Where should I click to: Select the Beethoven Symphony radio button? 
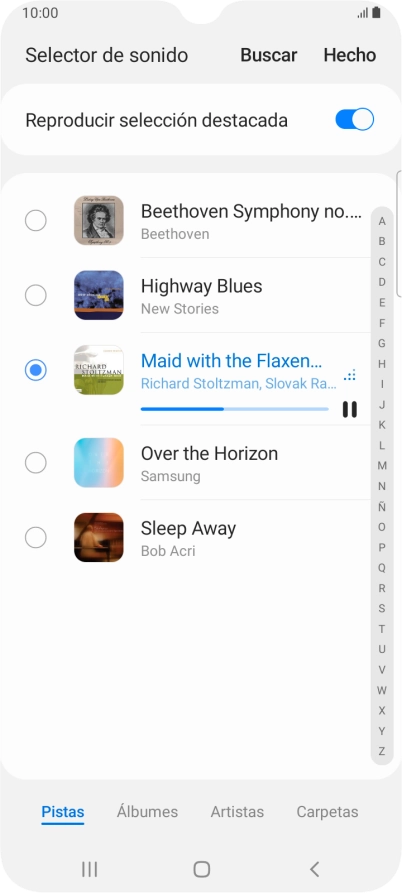pos(35,220)
